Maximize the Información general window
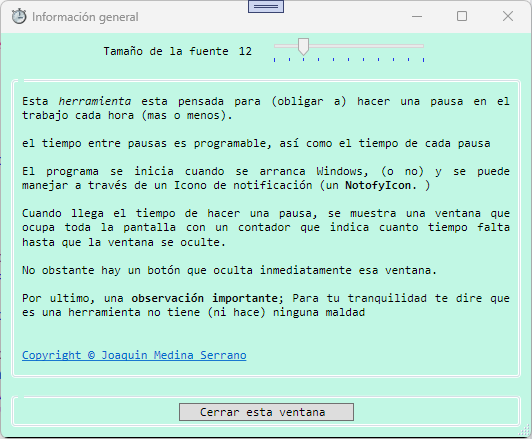 (x=462, y=16)
